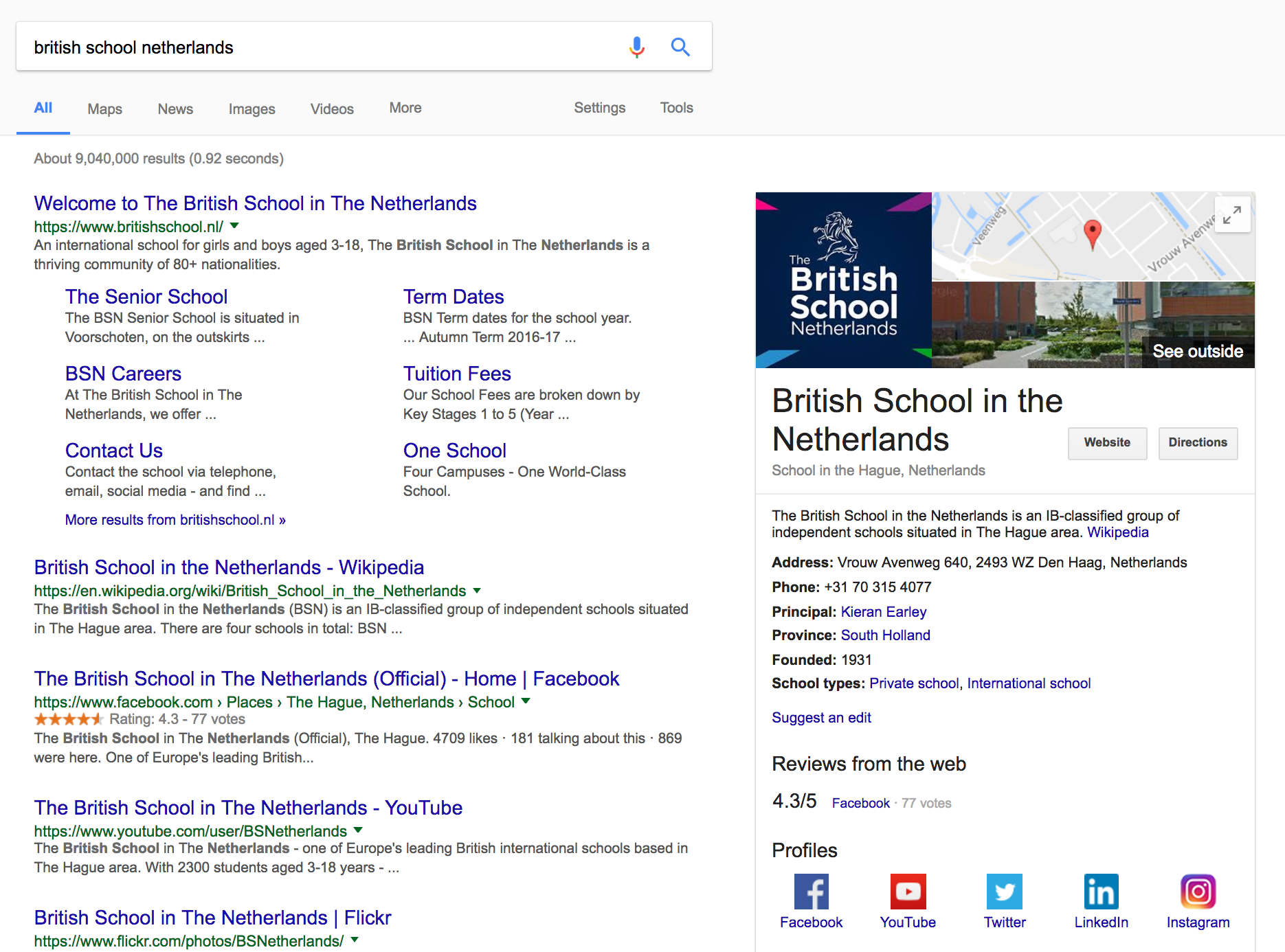Open the Contact Us sitelink

tap(114, 451)
